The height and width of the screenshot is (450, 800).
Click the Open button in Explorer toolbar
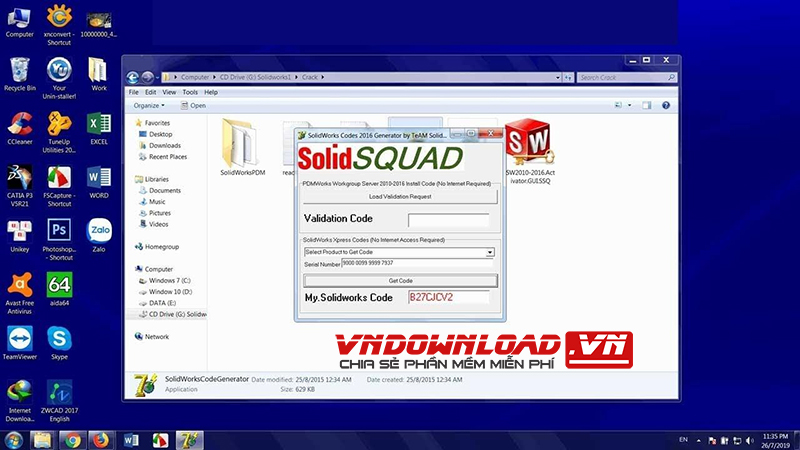193,106
